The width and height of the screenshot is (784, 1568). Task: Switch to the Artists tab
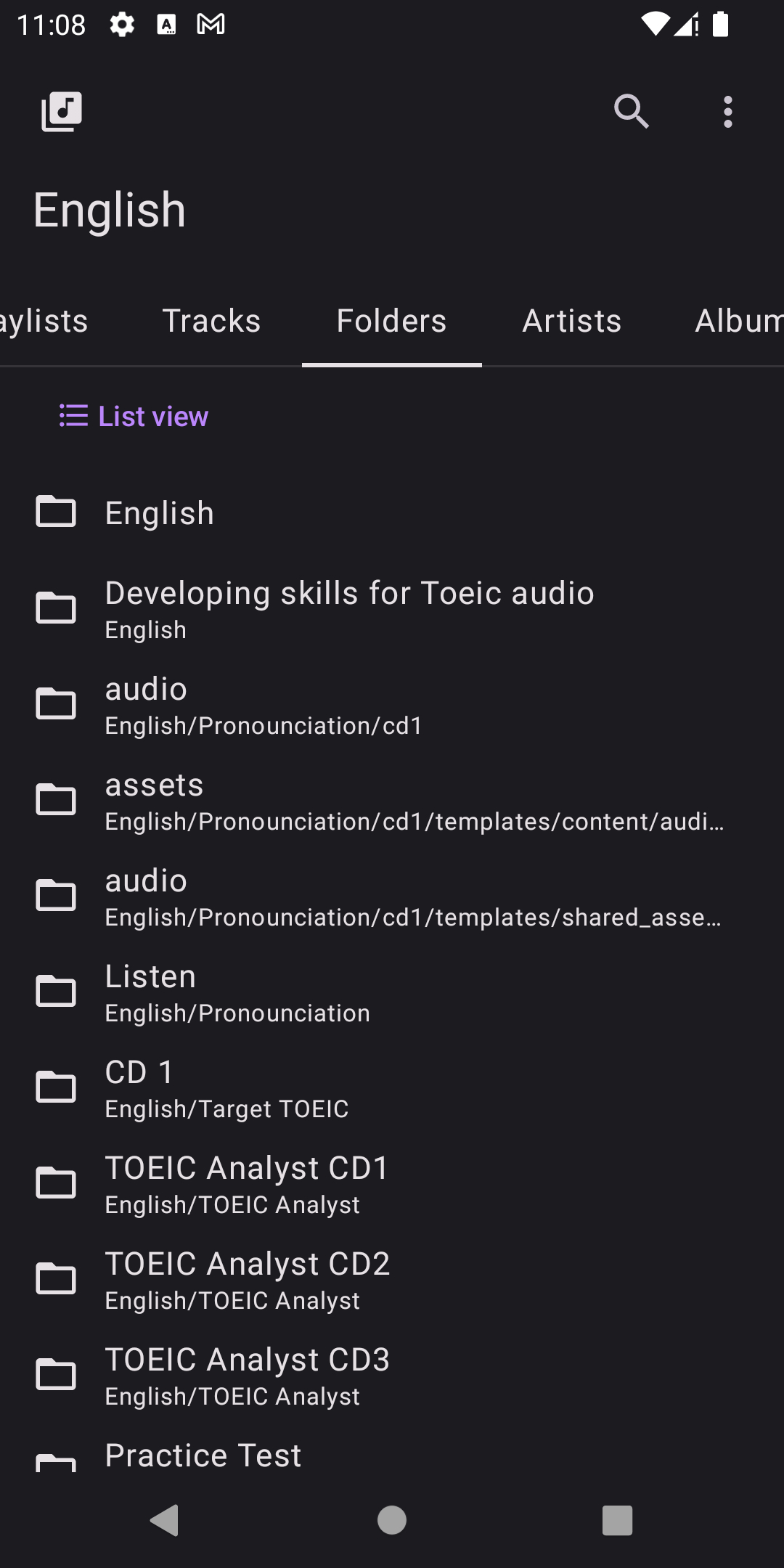coord(572,321)
